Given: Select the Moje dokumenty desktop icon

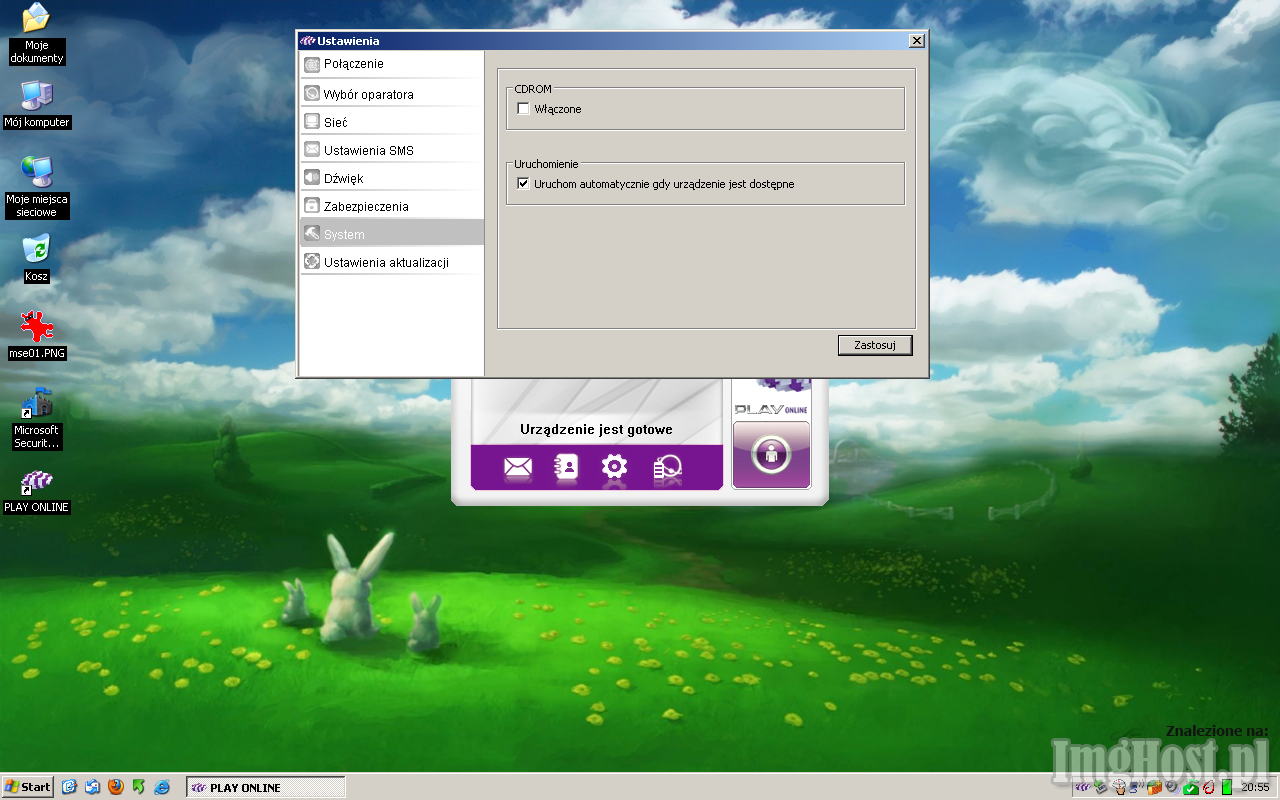Looking at the screenshot, I should 37,33.
